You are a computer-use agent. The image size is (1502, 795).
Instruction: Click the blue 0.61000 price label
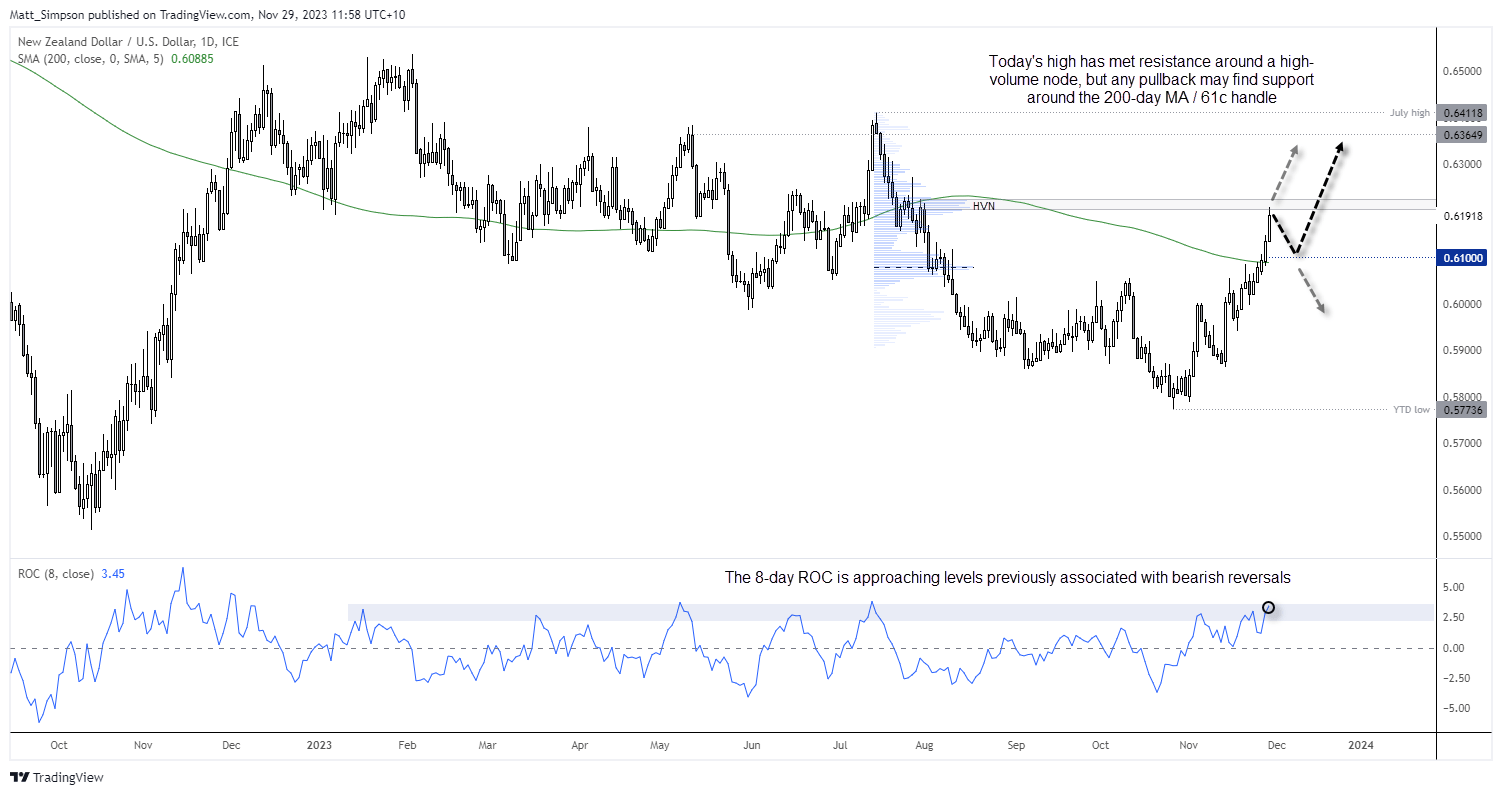point(1462,258)
